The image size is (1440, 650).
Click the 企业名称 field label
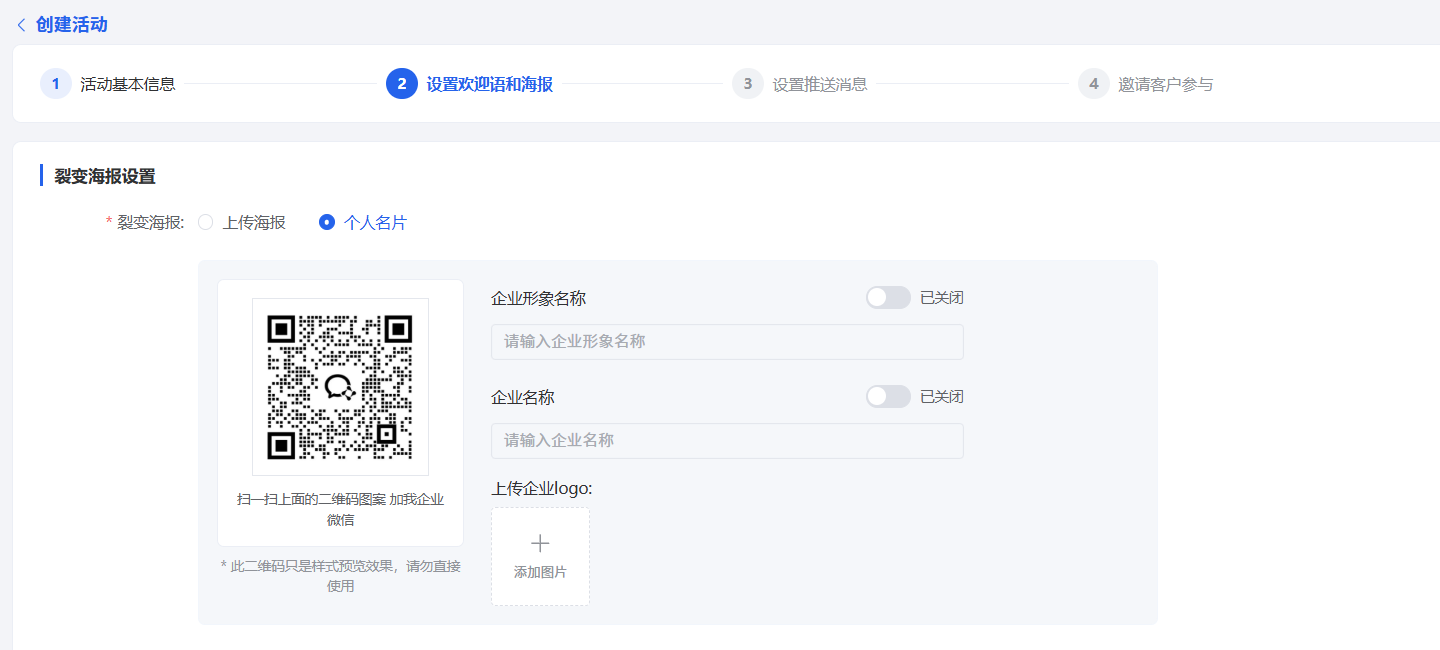(523, 397)
